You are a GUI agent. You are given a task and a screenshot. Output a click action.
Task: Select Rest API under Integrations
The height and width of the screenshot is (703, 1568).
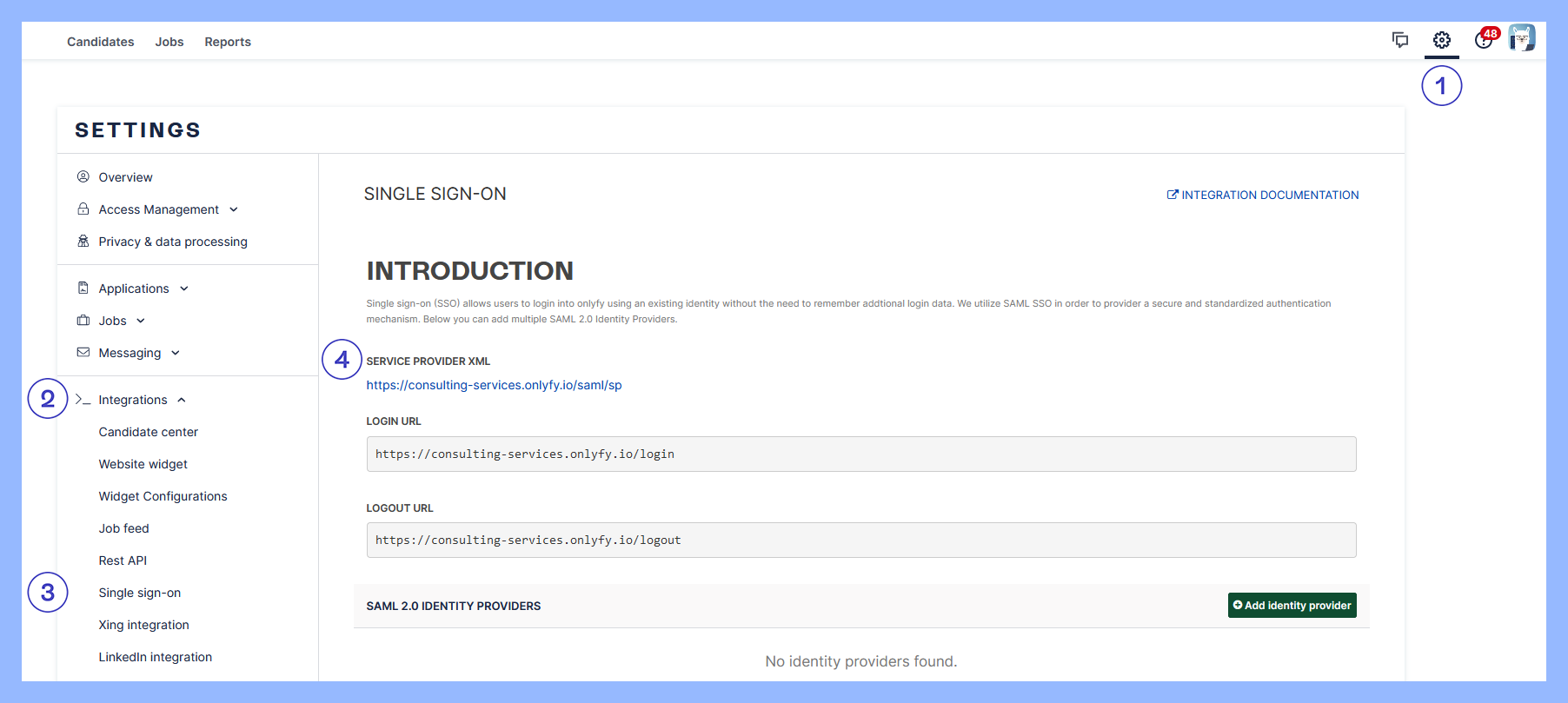[123, 560]
